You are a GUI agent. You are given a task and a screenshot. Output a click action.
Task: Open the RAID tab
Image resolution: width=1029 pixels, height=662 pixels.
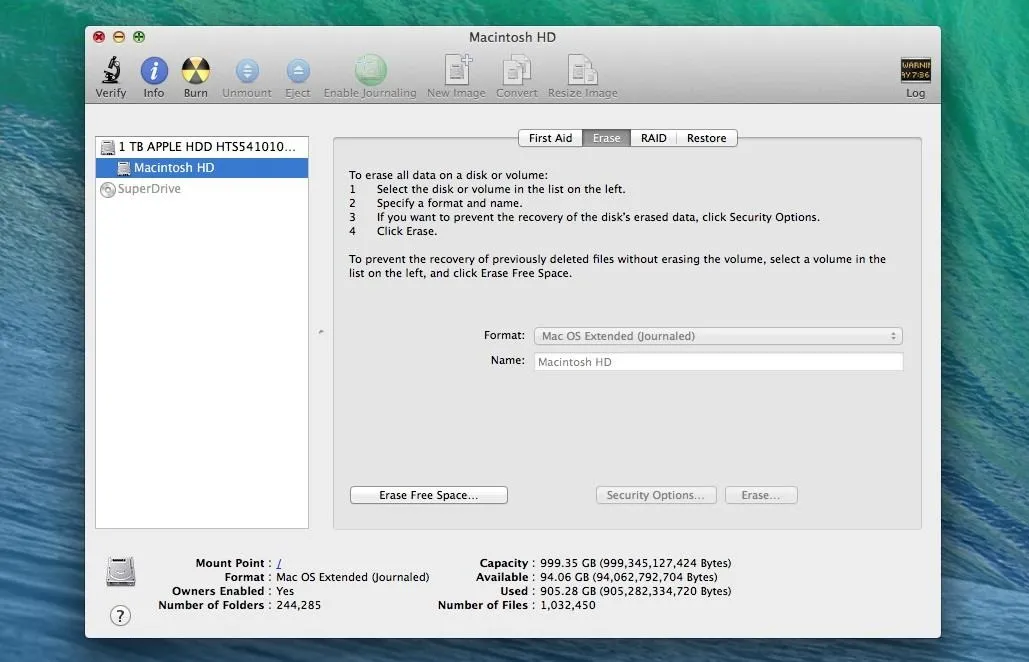coord(654,138)
